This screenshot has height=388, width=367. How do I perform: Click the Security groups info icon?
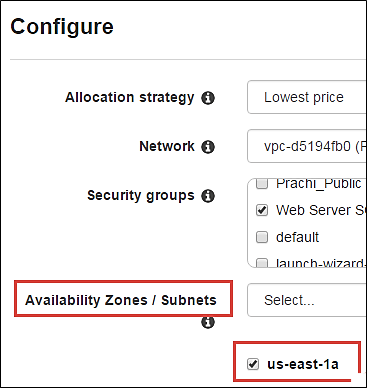pos(208,196)
